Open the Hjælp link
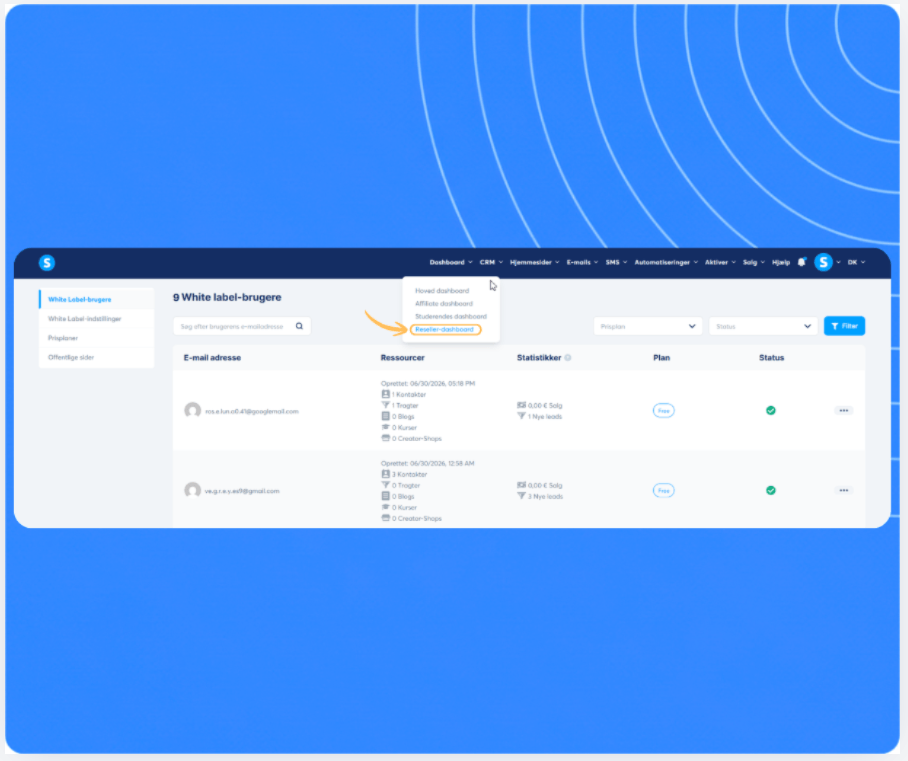The height and width of the screenshot is (761, 908). (781, 262)
